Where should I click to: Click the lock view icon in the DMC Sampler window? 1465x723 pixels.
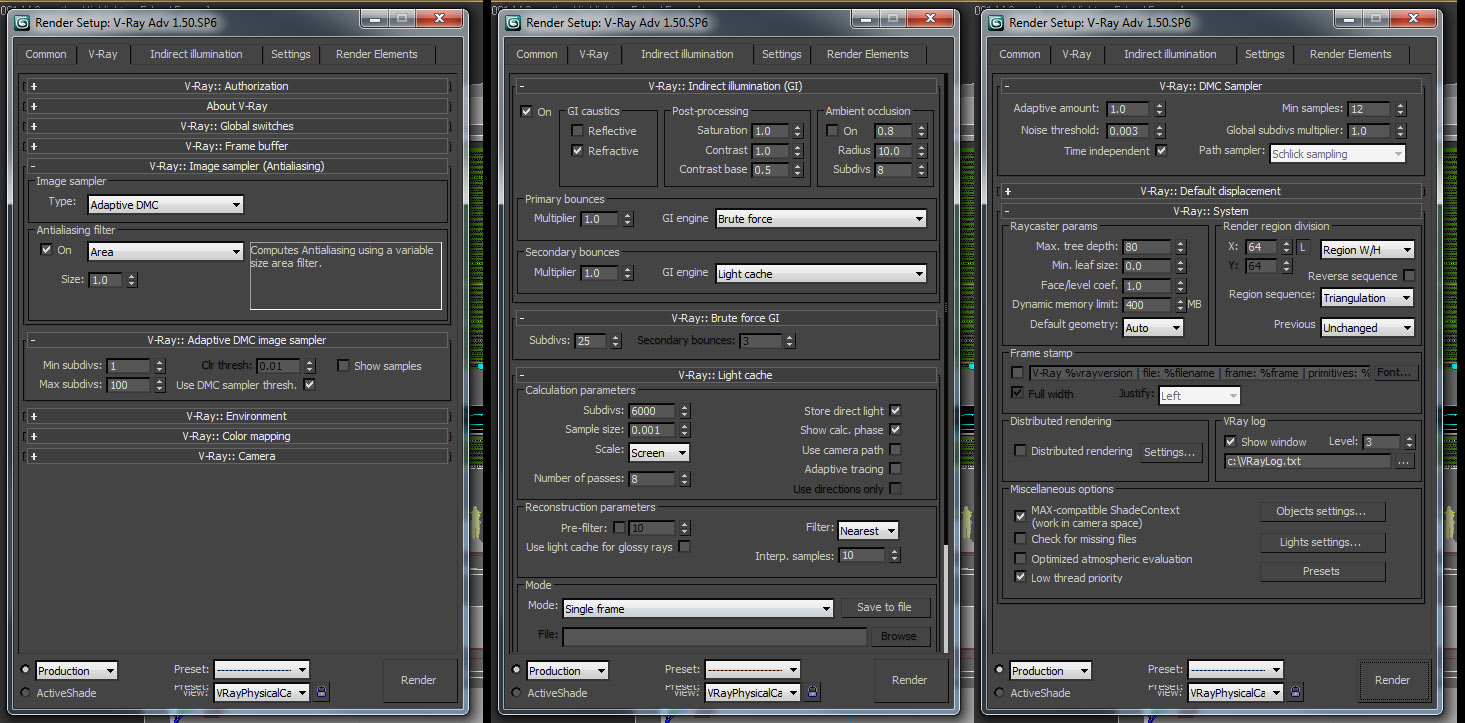tap(1296, 691)
